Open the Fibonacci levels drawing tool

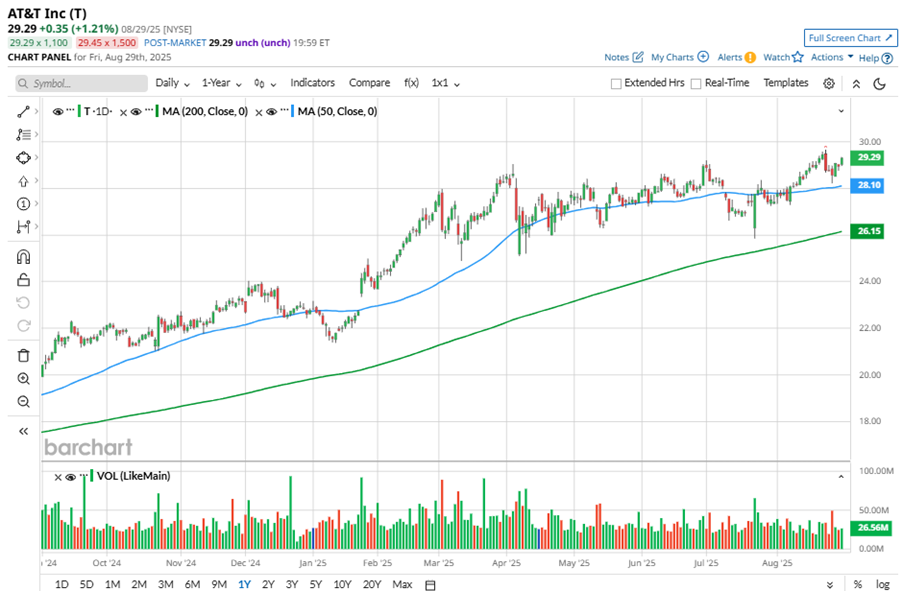[x=23, y=135]
